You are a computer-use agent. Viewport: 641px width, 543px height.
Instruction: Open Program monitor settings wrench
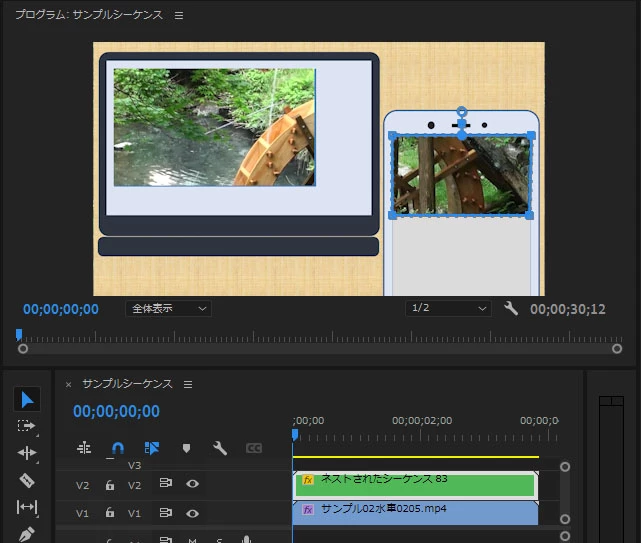511,309
